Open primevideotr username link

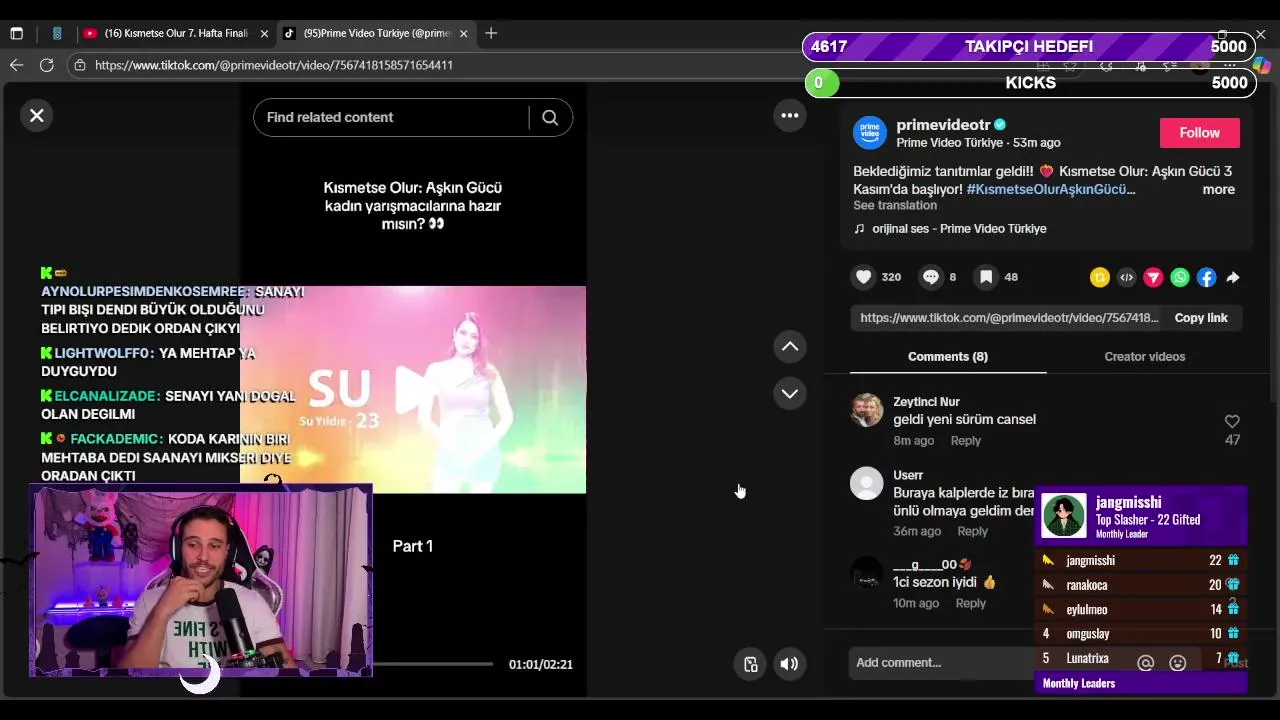[943, 125]
